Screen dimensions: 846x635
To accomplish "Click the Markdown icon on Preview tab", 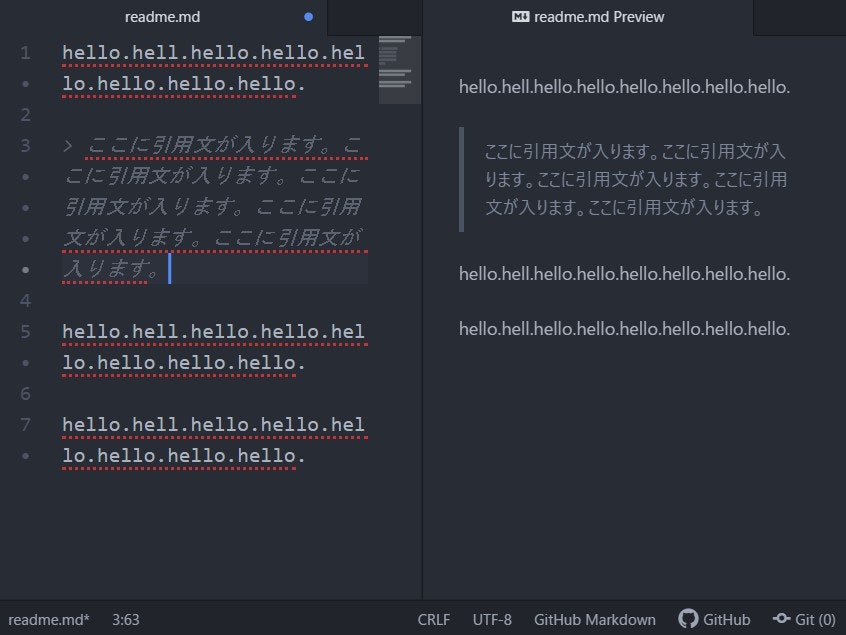I will coord(520,17).
